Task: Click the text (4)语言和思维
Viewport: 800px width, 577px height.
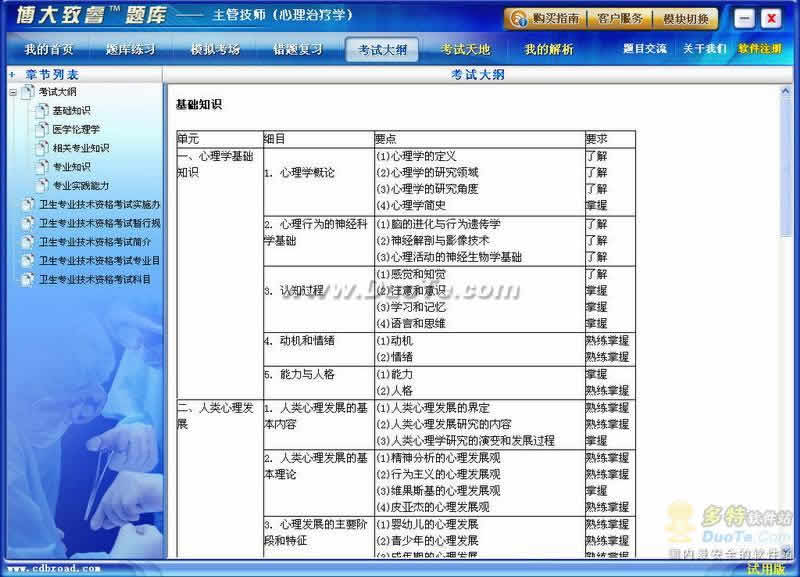Action: point(411,323)
